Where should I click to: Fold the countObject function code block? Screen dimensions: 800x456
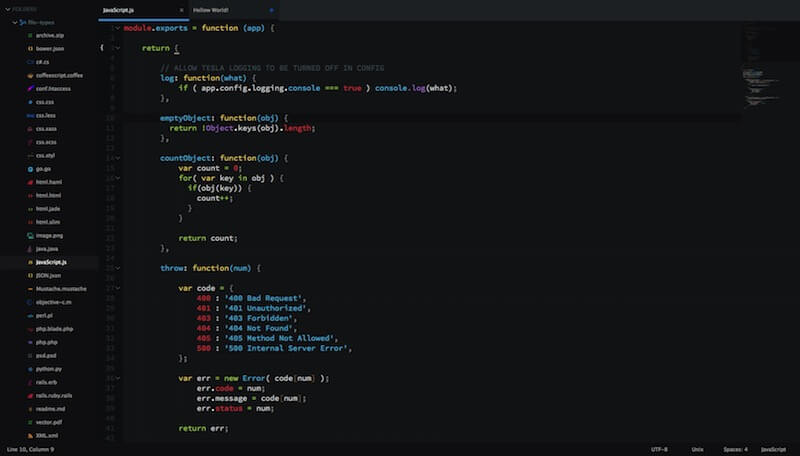click(x=117, y=158)
